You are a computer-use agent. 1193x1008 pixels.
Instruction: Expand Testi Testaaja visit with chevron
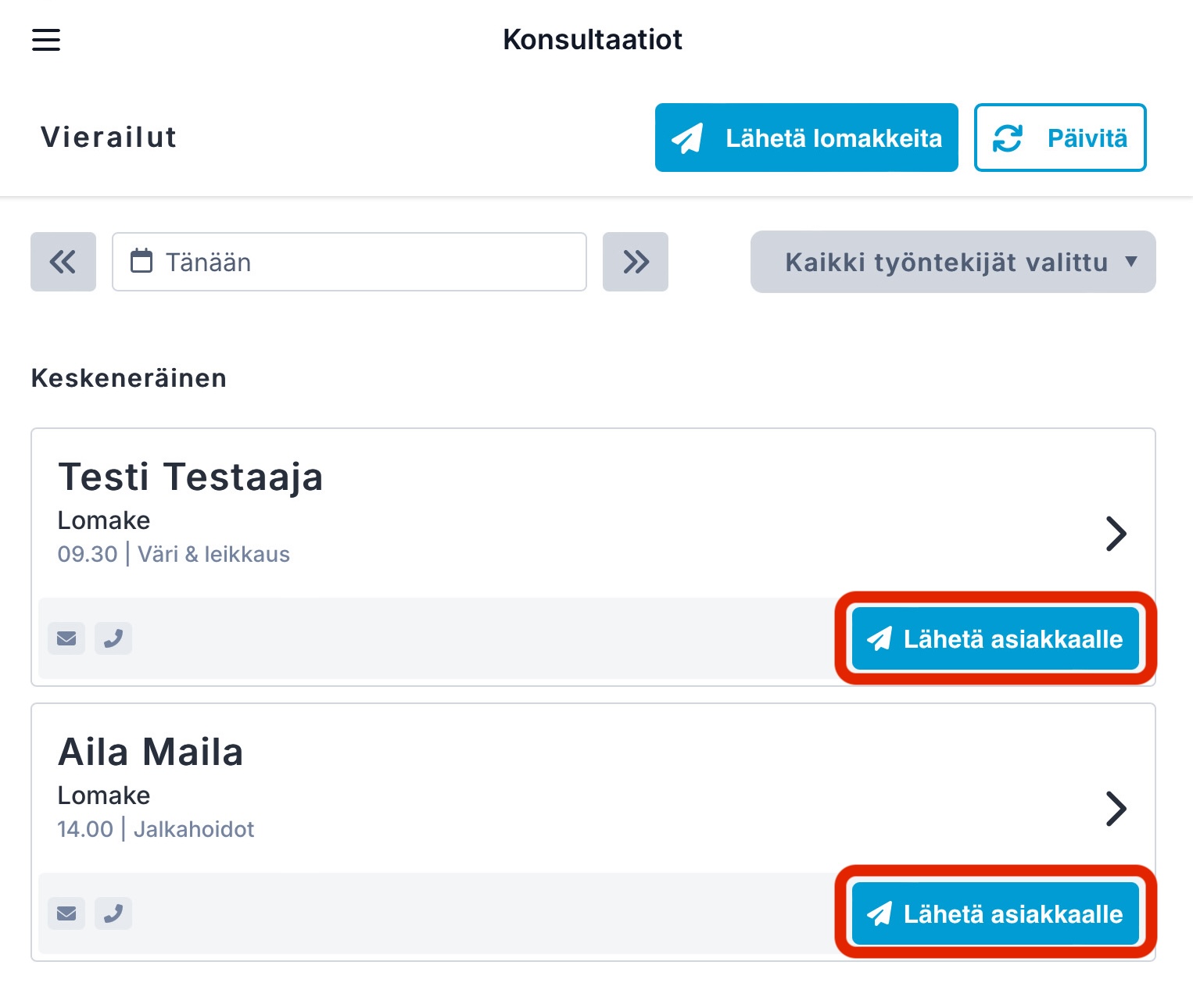(x=1116, y=534)
